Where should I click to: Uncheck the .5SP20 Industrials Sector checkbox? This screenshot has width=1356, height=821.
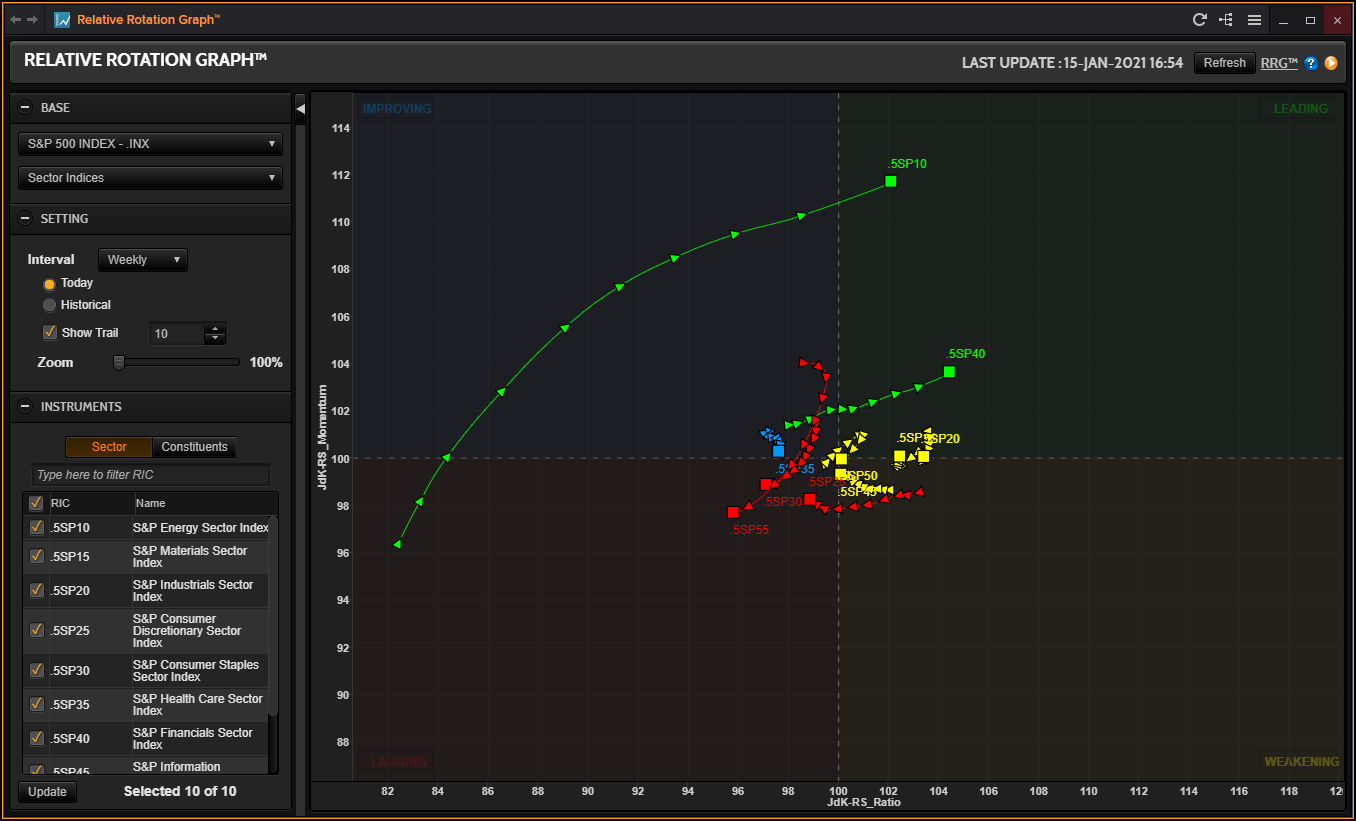(37, 590)
